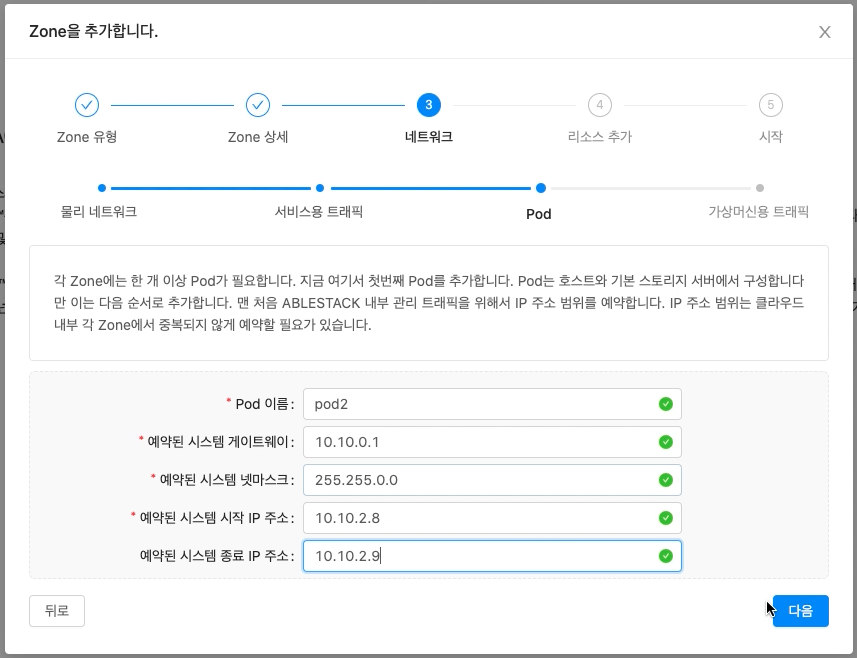Click the 예약된 시스템 시작 IP 주소 field
The height and width of the screenshot is (658, 857).
tap(480, 518)
